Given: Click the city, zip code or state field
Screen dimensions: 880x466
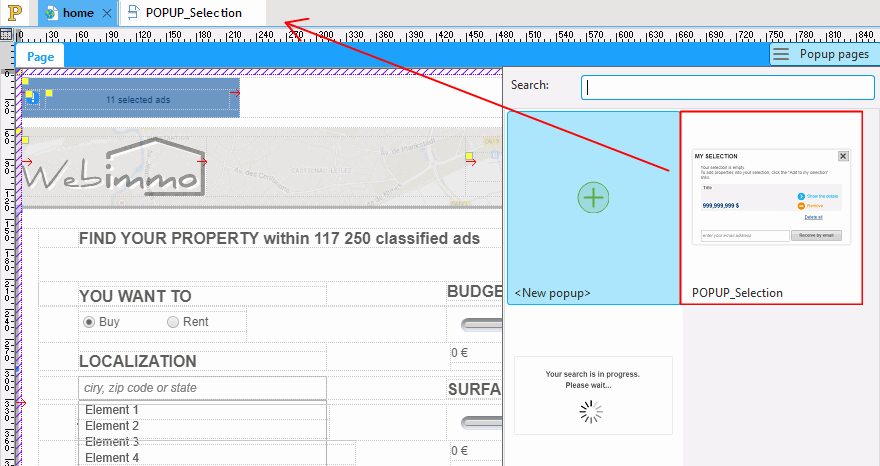Looking at the screenshot, I should (202, 388).
